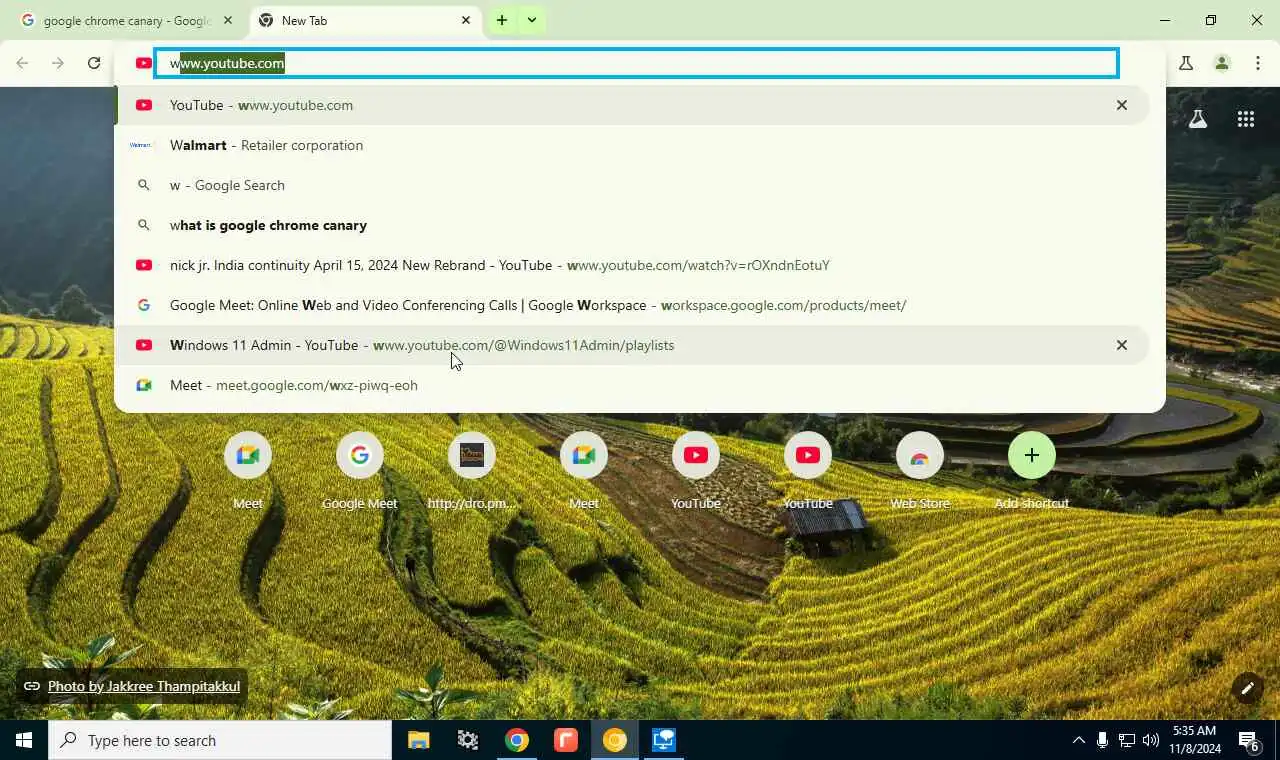The image size is (1280, 760).
Task: Click microphone icon in system tray
Action: click(1102, 740)
